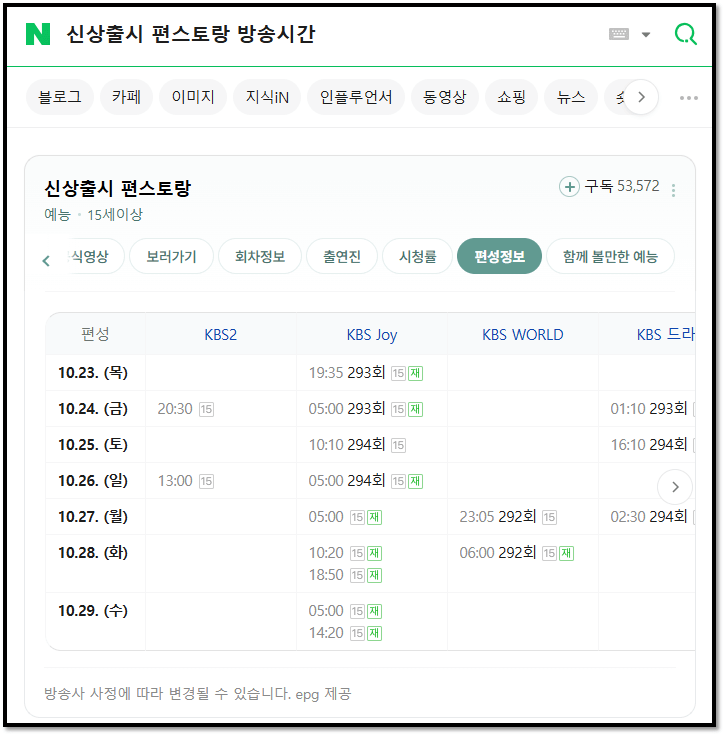Click the 편성 column header
Viewport: 725px width, 736px height.
(95, 334)
